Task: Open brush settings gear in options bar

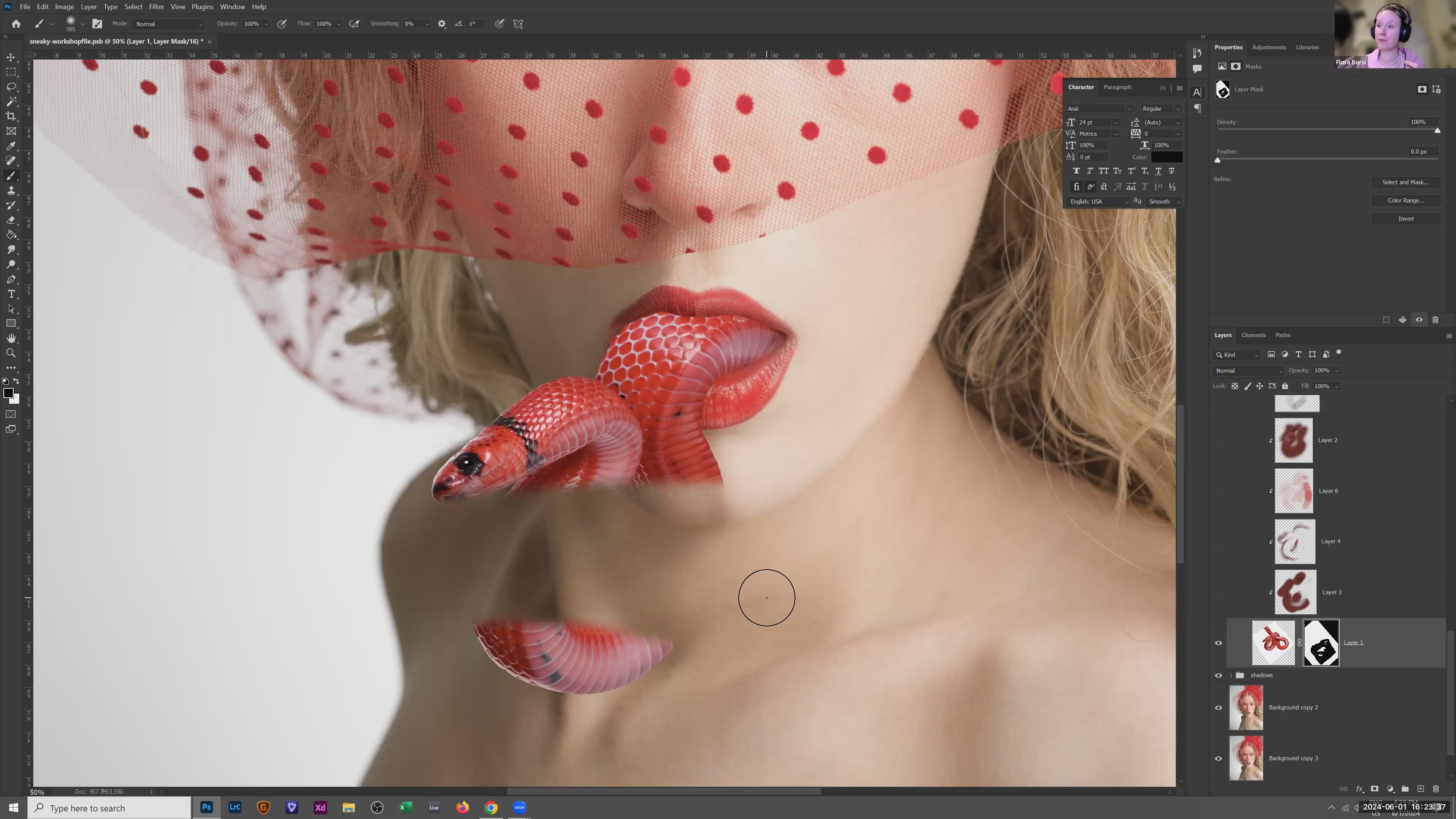Action: tap(442, 24)
